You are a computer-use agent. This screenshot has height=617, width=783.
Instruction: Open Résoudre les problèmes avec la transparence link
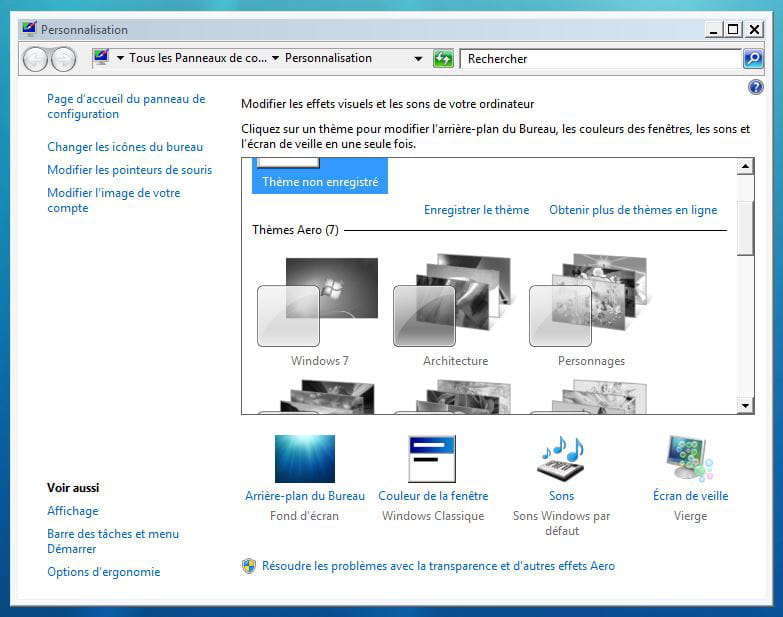[438, 566]
